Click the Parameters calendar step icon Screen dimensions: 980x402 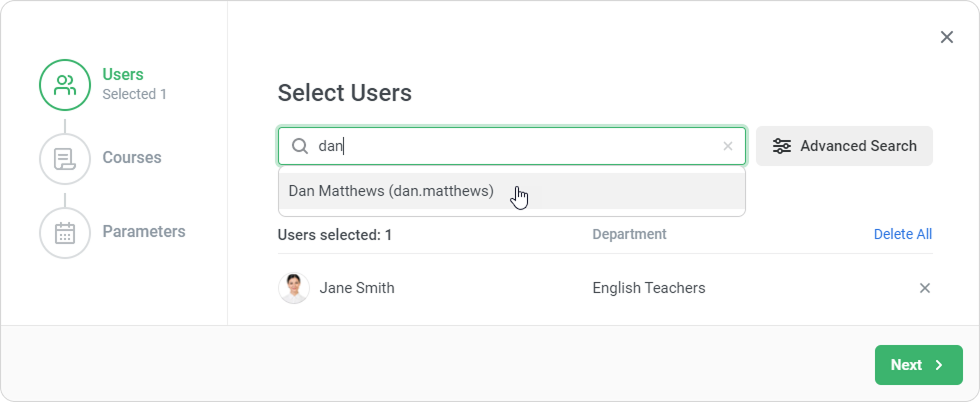point(65,232)
